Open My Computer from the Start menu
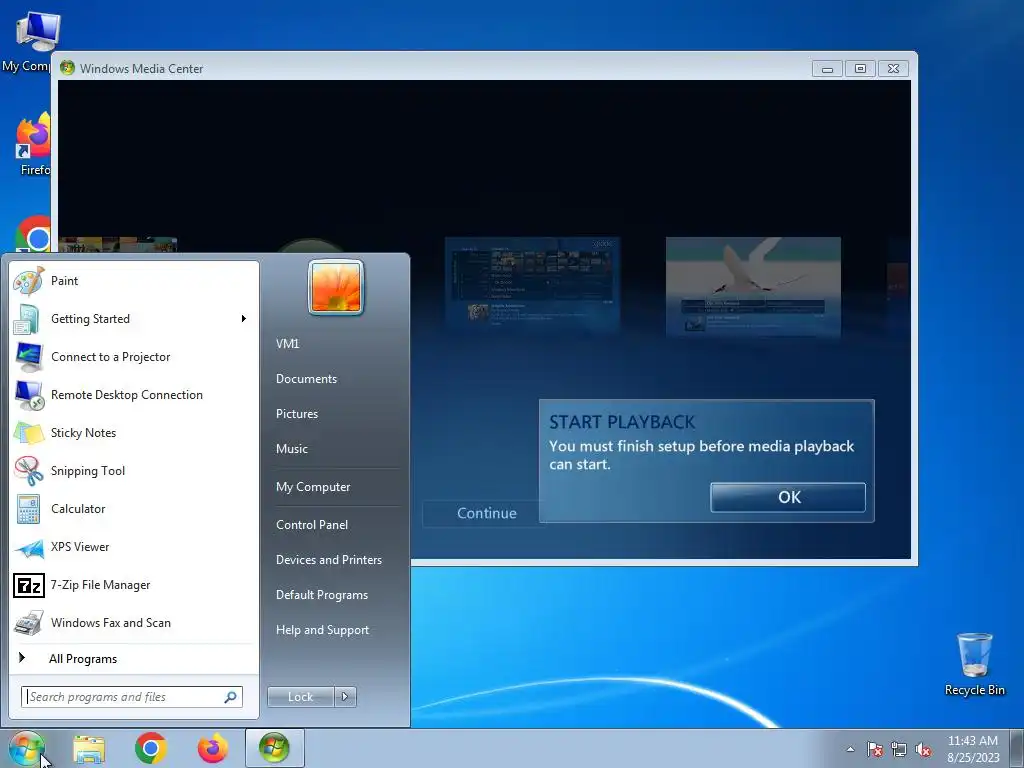Screen dimensions: 1024x768 pyautogui.click(x=336, y=487)
